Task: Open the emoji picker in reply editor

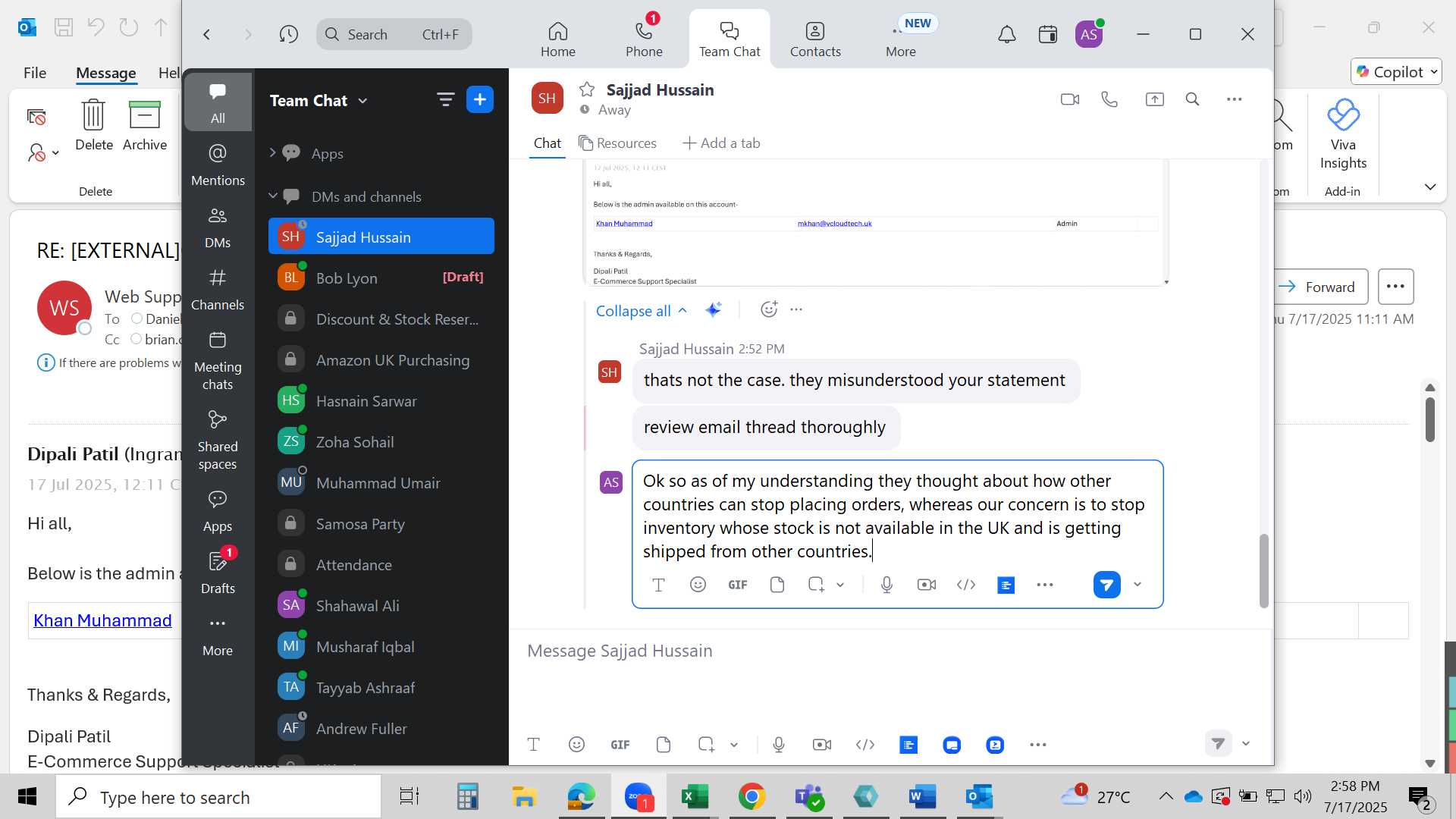Action: tap(698, 585)
